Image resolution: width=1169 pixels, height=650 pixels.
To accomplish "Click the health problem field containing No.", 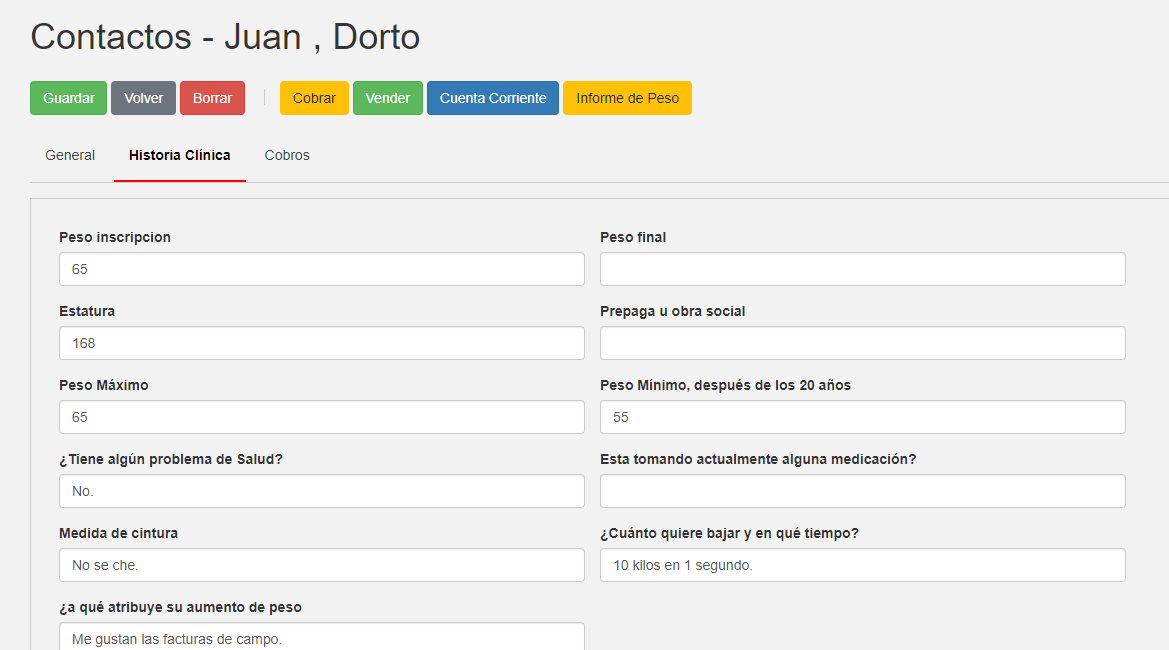I will click(x=321, y=491).
